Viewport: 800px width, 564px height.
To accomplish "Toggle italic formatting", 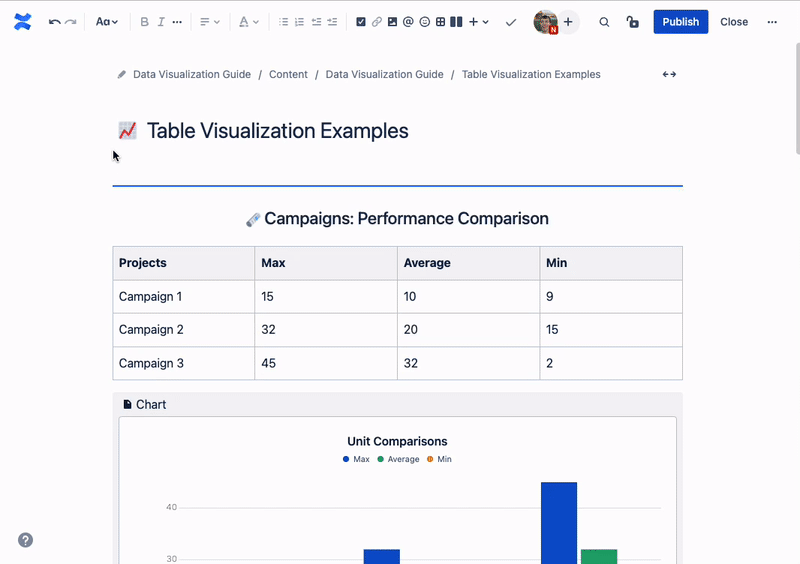I will pos(161,22).
